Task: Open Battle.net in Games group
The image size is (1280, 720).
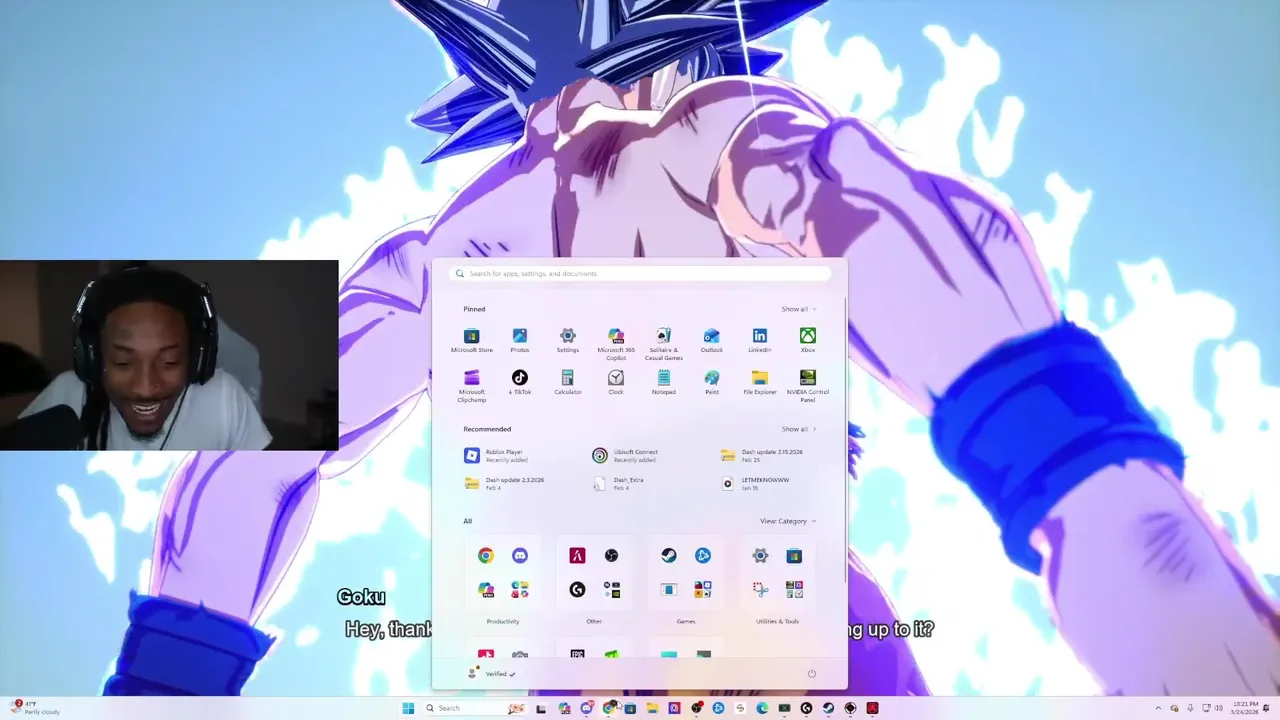Action: click(x=703, y=555)
